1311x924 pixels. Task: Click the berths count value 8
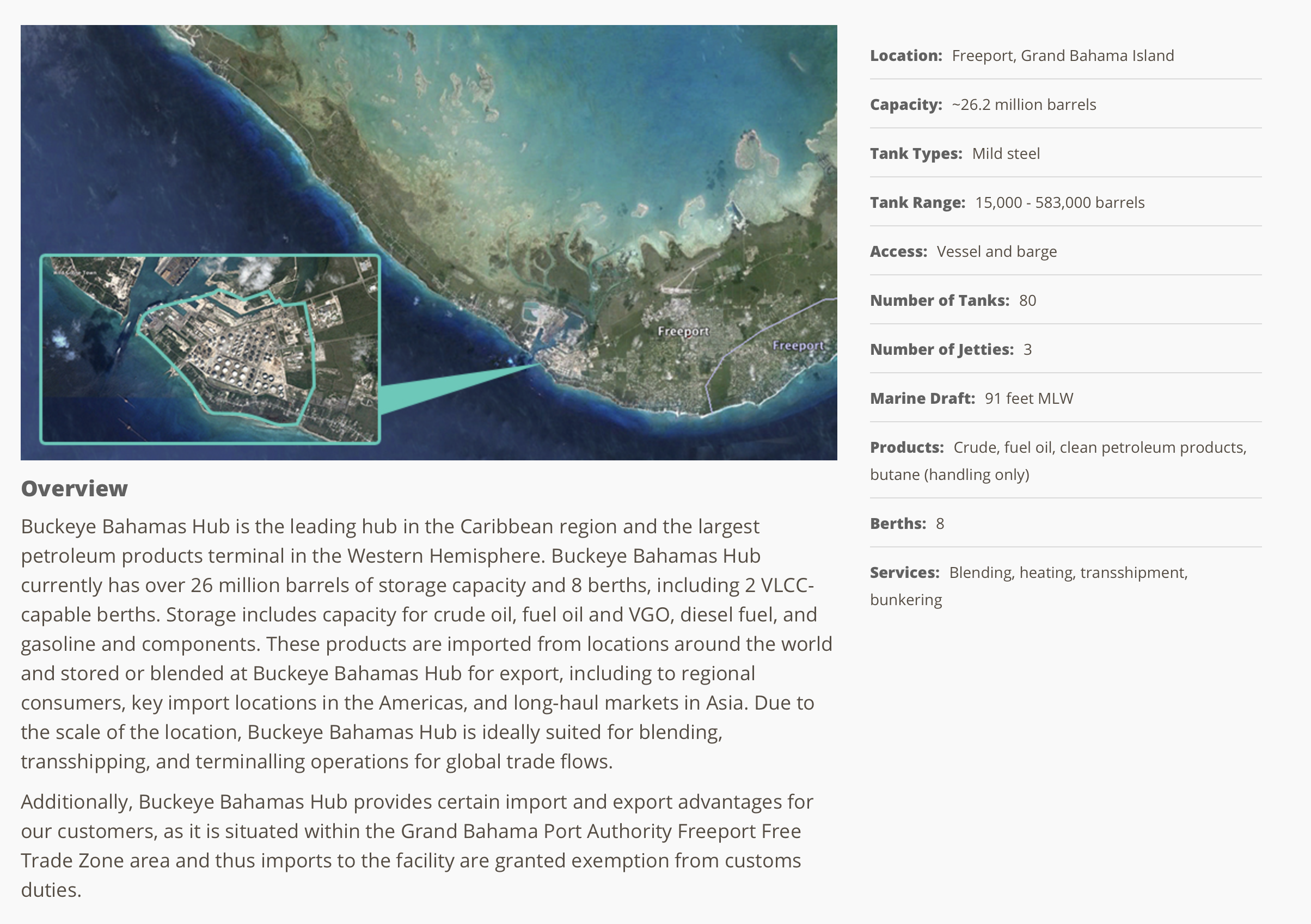pos(940,523)
